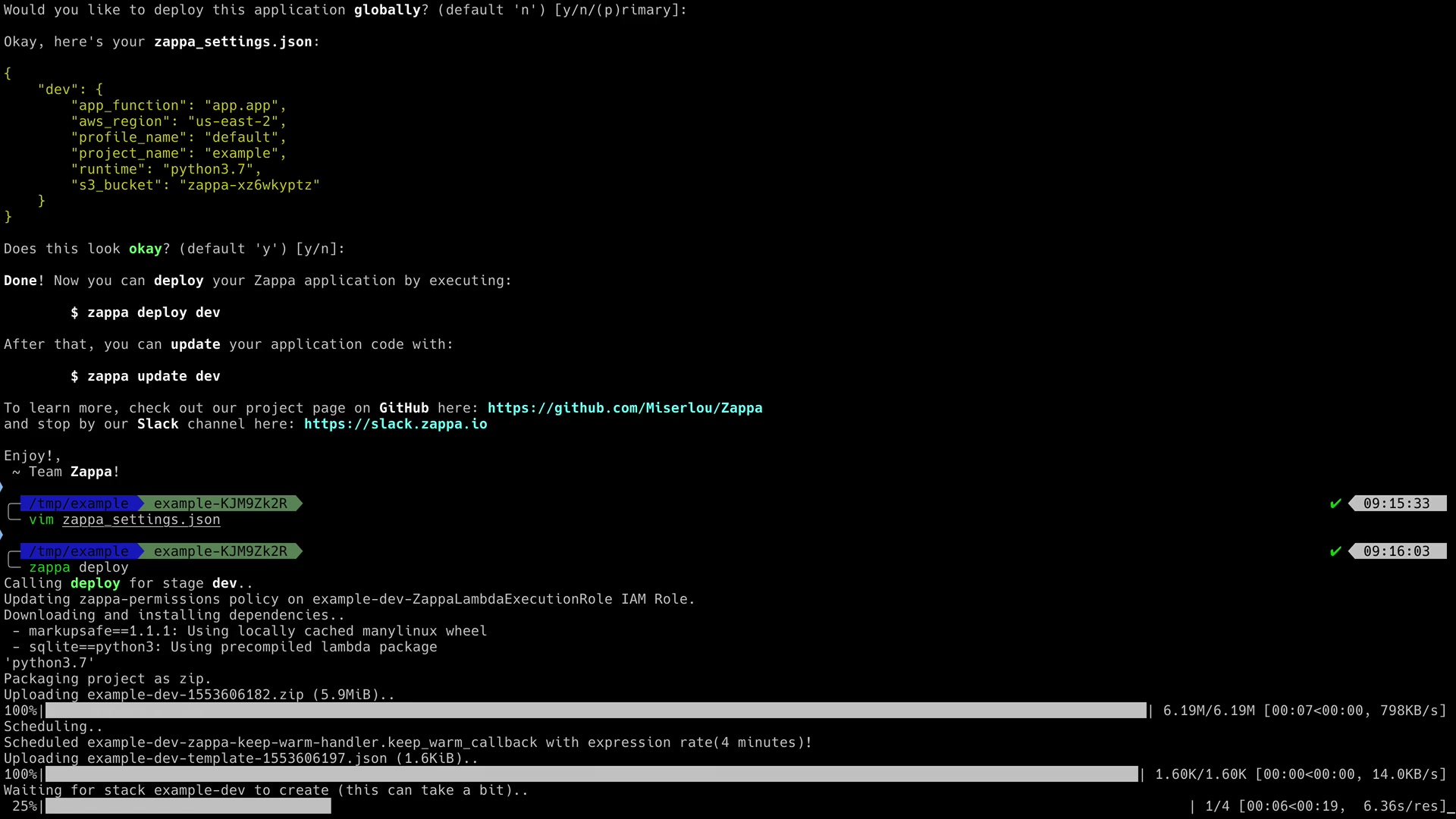Click the "$ zappa deploy dev" suggested command
Image resolution: width=1456 pixels, height=819 pixels.
click(x=146, y=312)
